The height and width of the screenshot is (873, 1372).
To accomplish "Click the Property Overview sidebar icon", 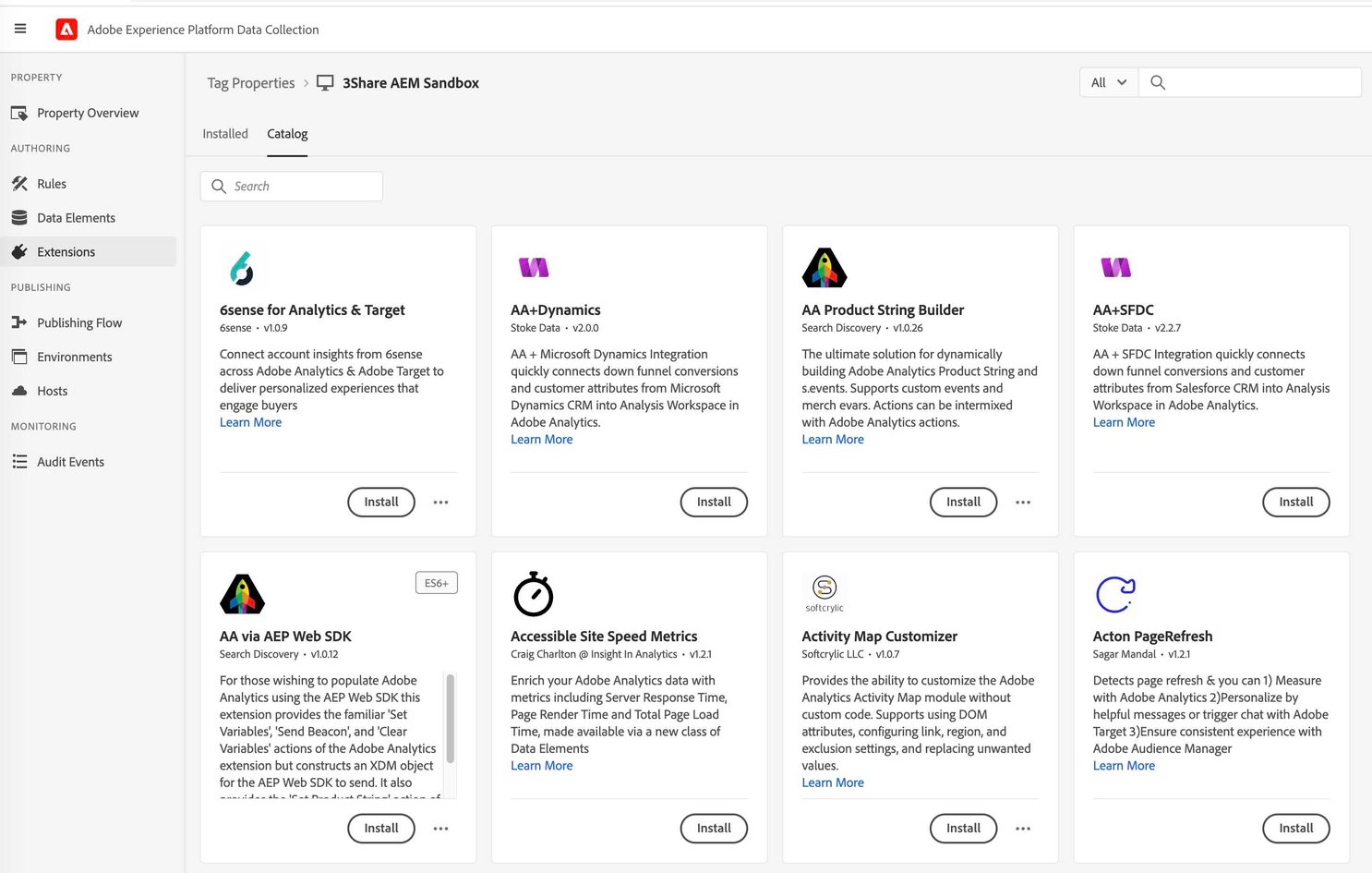I will click(19, 113).
